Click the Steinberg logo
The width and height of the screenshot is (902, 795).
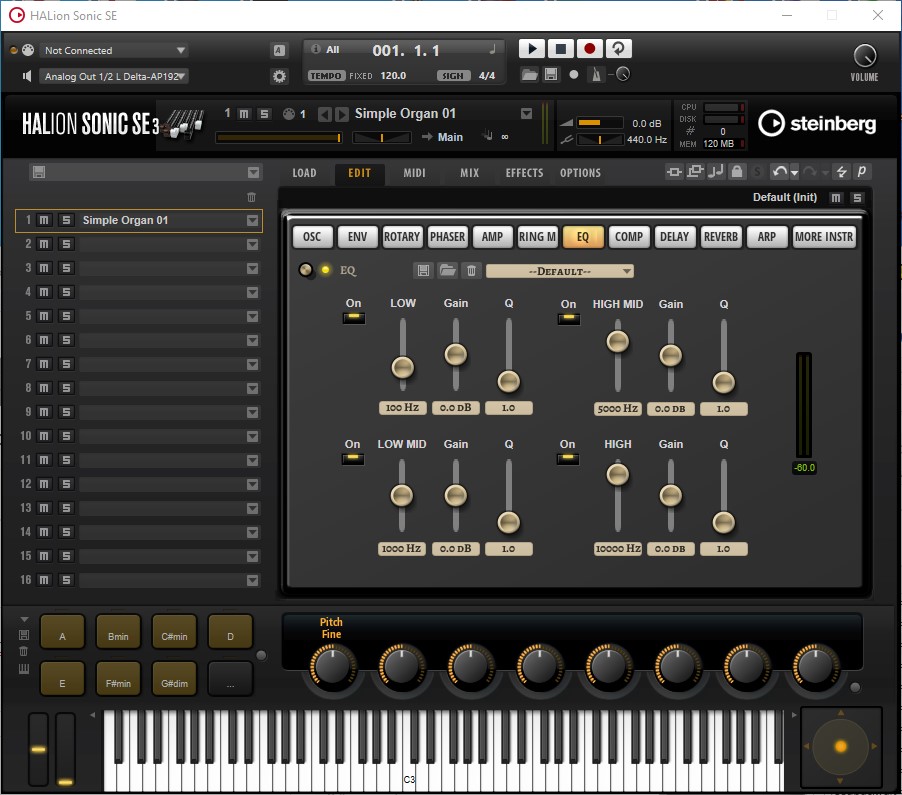click(x=817, y=124)
